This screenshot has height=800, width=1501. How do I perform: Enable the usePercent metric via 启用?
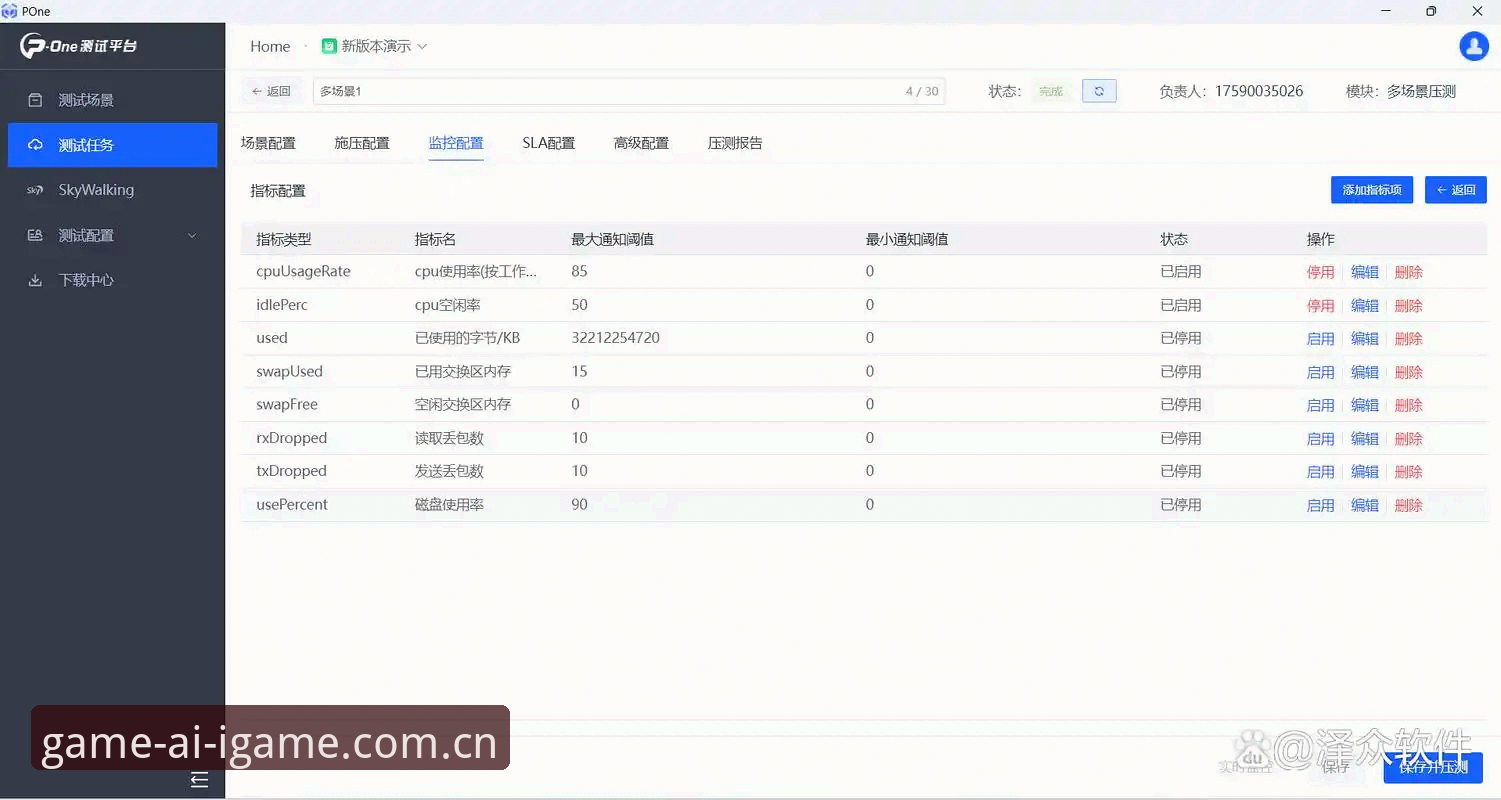1320,505
